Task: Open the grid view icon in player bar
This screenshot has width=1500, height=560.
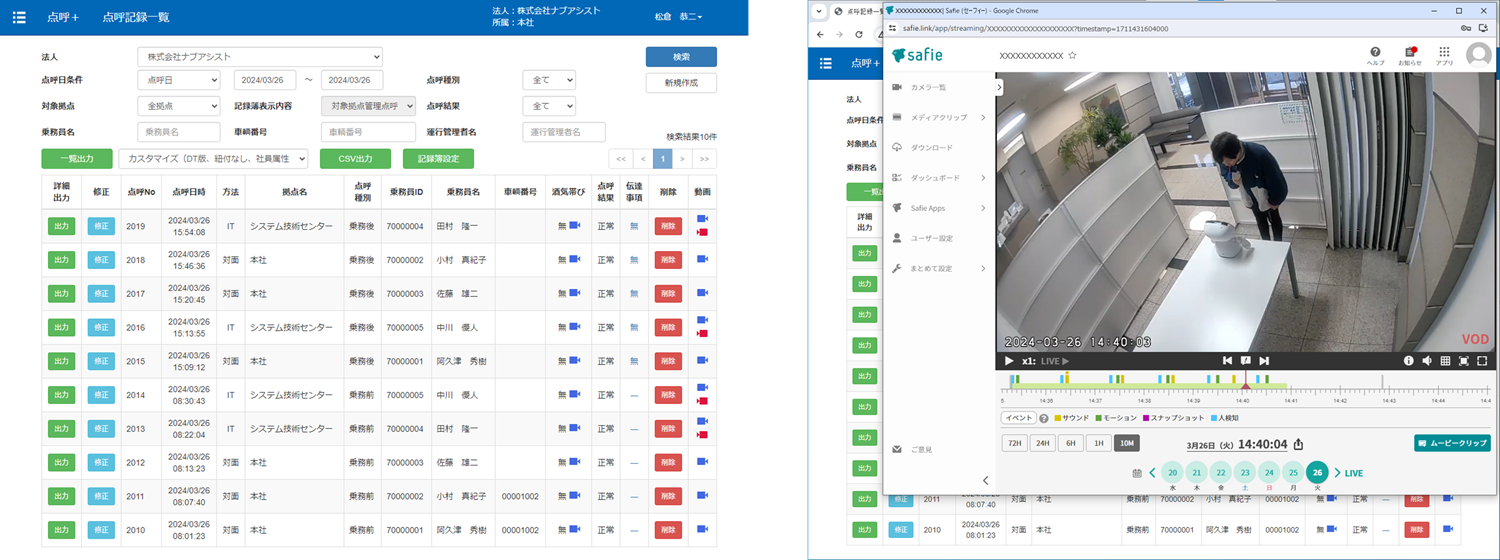Action: [x=1445, y=361]
